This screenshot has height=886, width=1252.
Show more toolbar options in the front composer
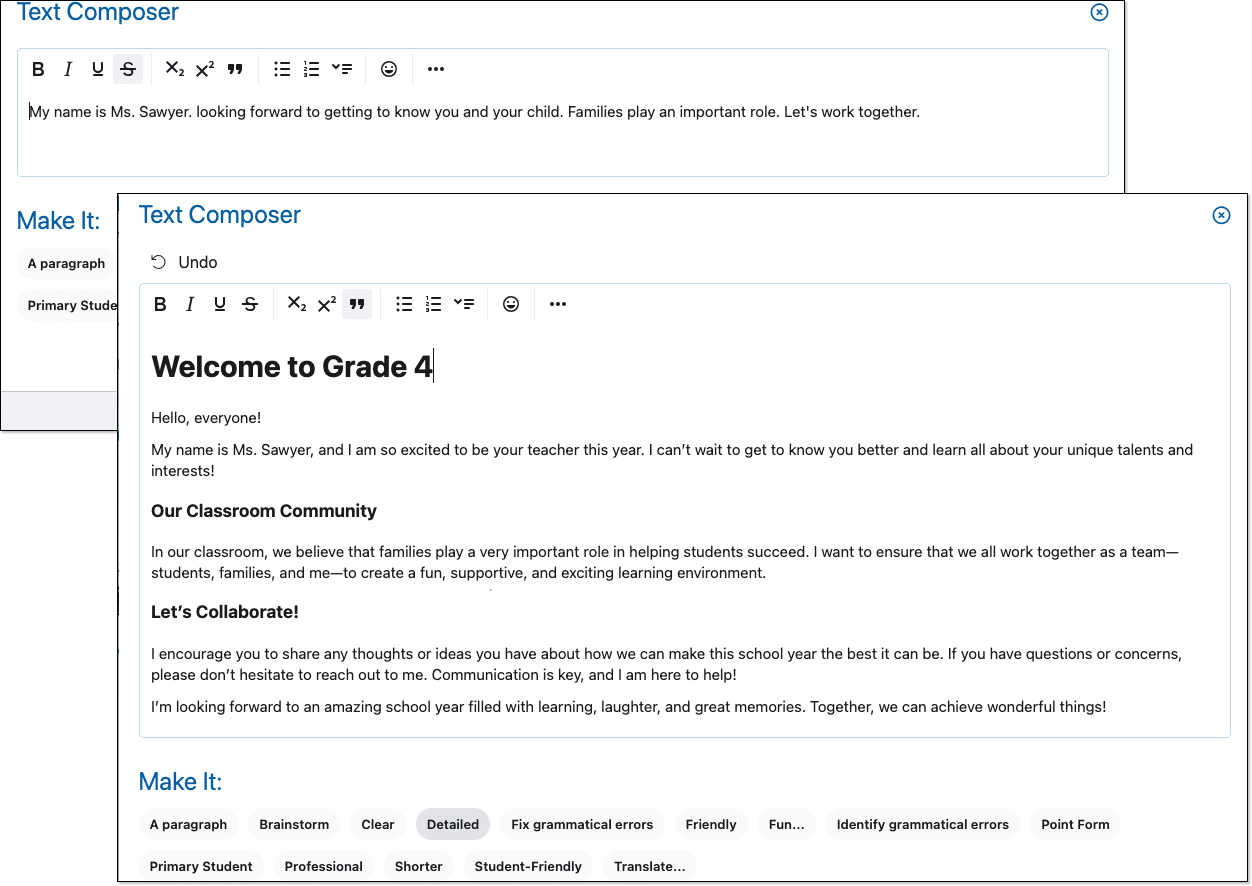click(x=558, y=304)
